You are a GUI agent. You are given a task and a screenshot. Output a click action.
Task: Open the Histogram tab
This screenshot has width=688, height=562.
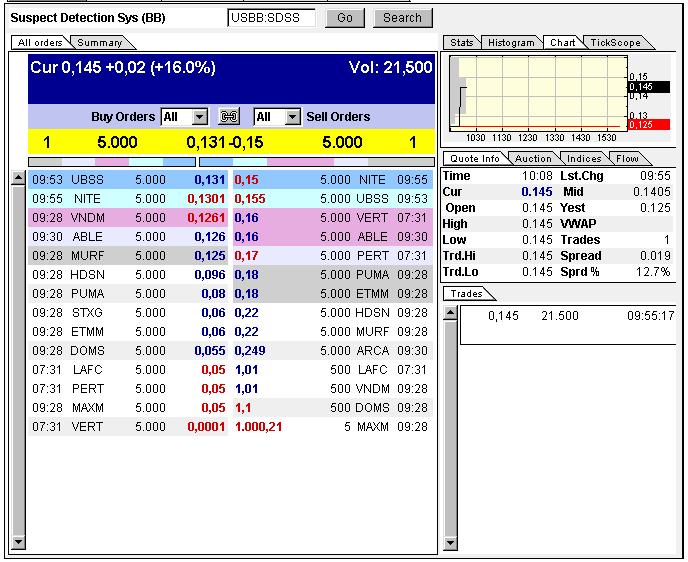pyautogui.click(x=512, y=43)
